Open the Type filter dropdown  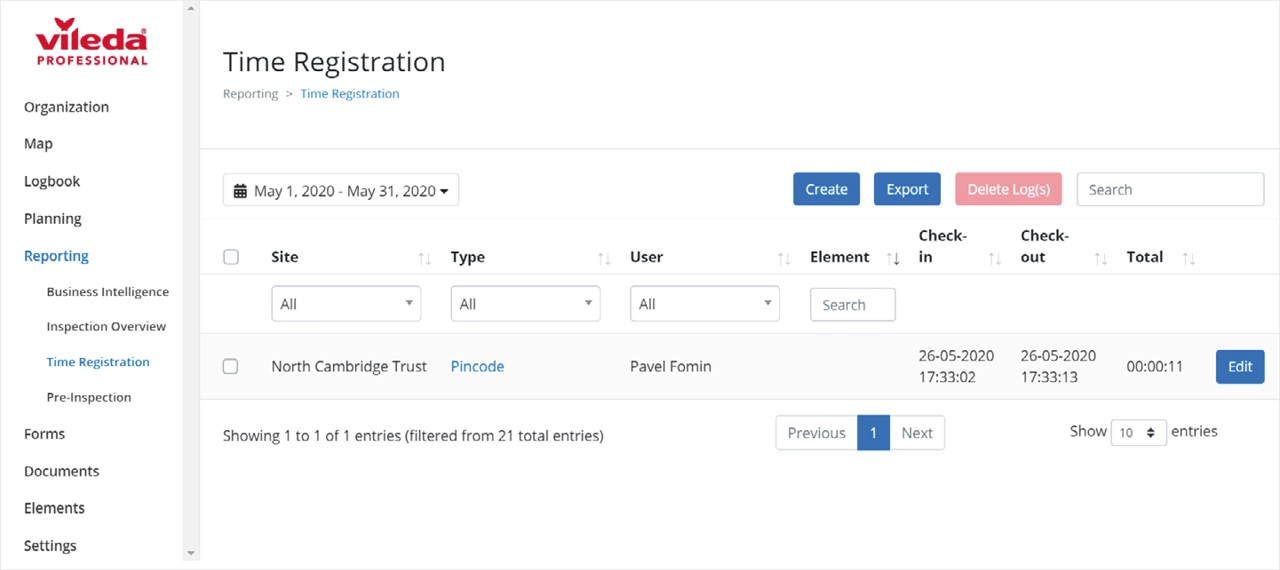click(526, 304)
